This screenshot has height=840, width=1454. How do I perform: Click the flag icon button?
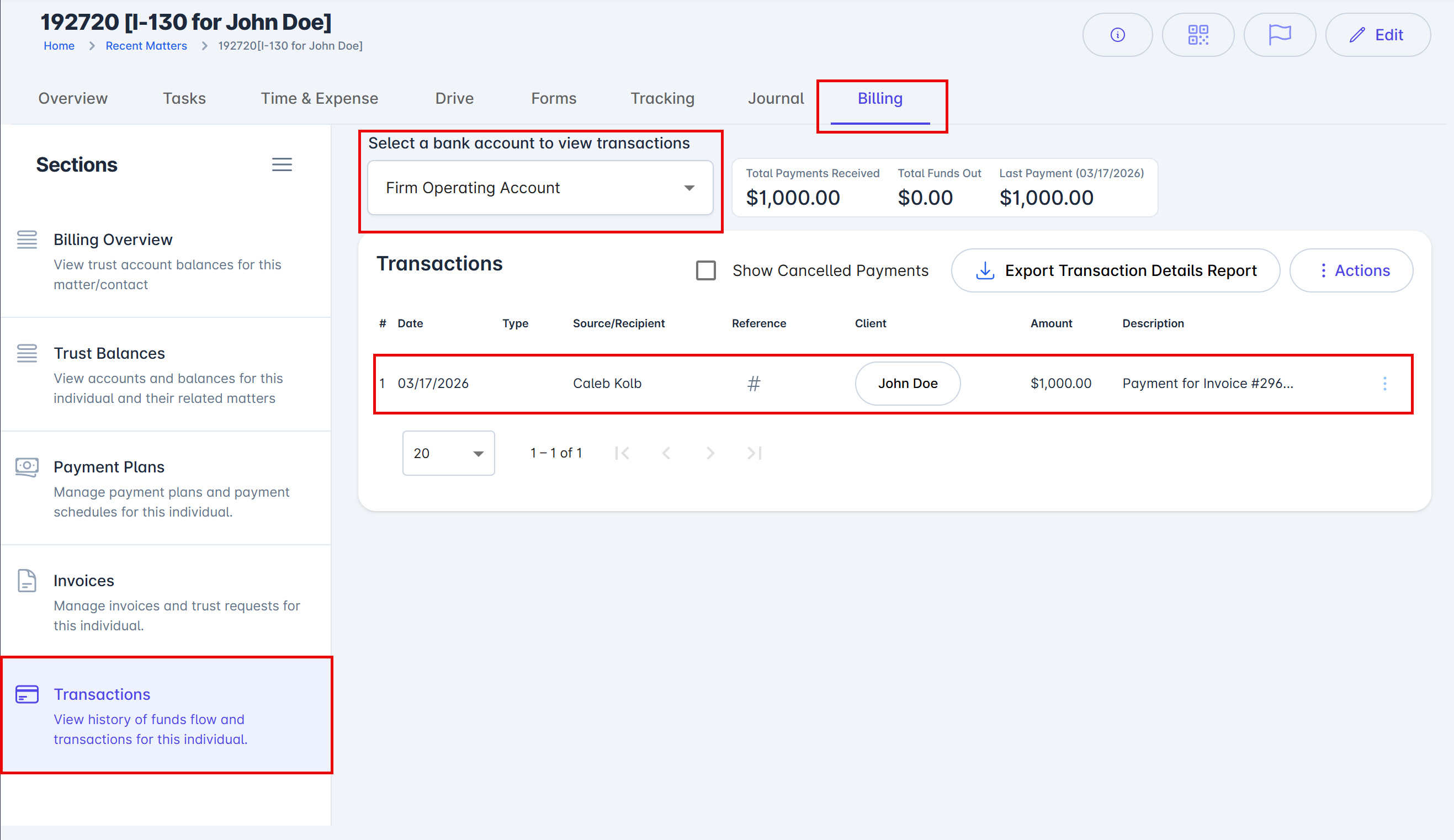1279,35
